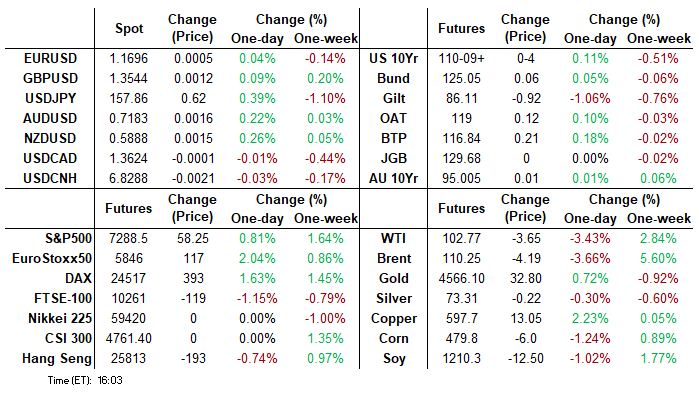
Task: Select the Gilt one-day change -1.06%
Action: click(590, 99)
